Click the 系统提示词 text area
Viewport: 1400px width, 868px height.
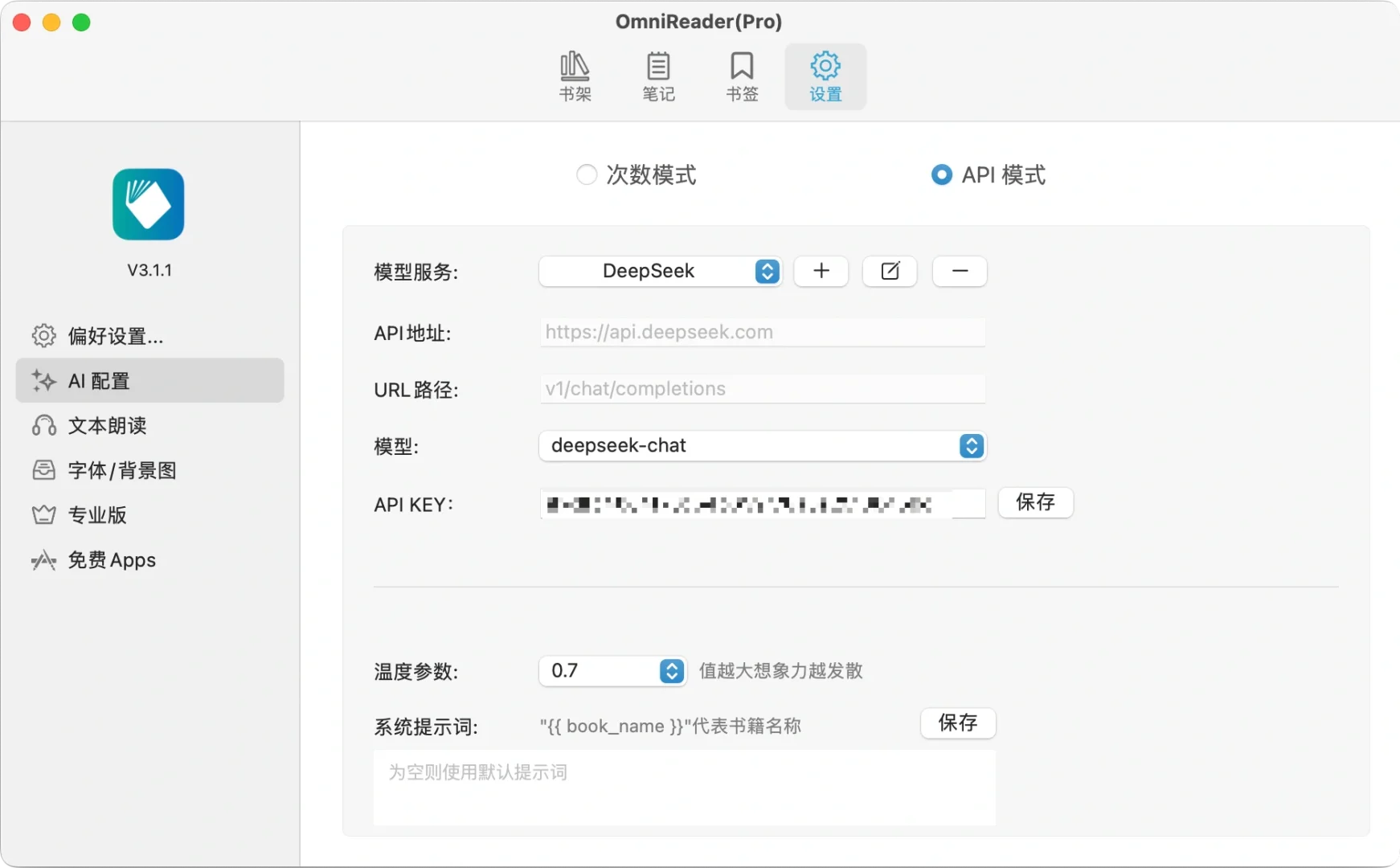point(685,788)
